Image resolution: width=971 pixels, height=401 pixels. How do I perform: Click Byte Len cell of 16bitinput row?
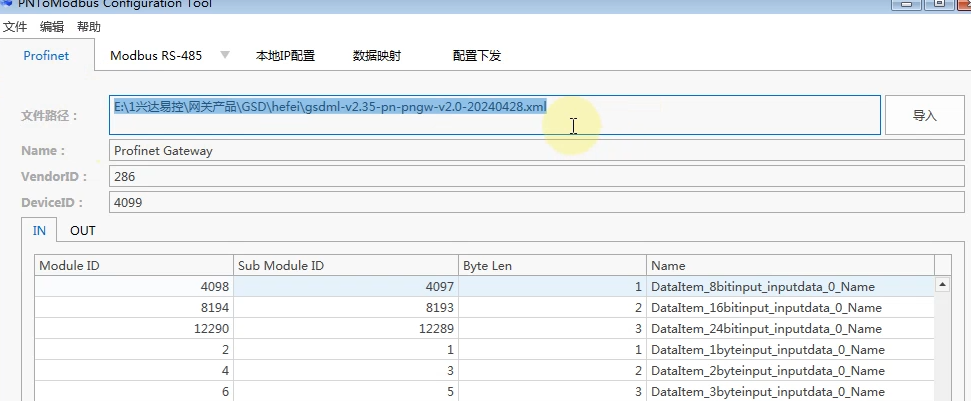[552, 308]
